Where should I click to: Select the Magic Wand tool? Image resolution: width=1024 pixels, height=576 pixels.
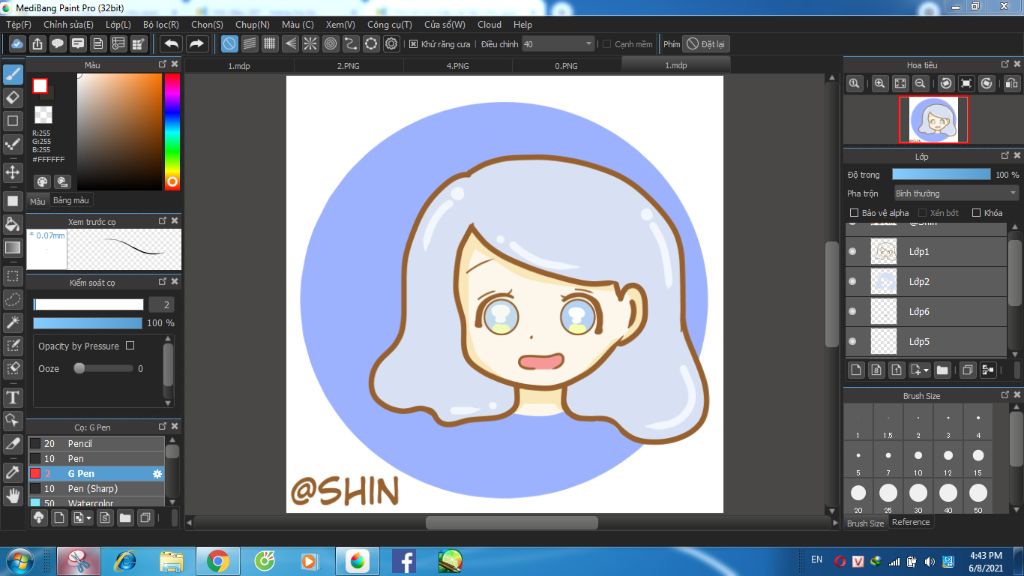point(12,322)
